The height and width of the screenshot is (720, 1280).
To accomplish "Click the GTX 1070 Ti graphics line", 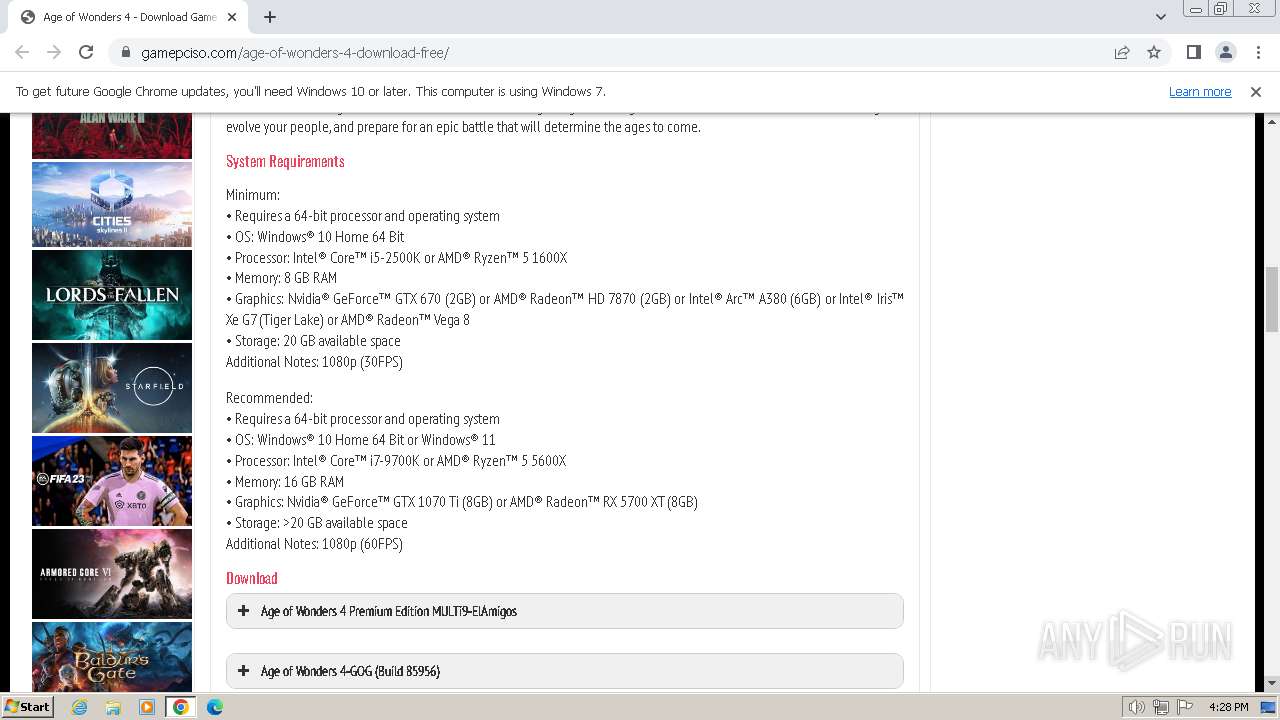I will [x=462, y=502].
